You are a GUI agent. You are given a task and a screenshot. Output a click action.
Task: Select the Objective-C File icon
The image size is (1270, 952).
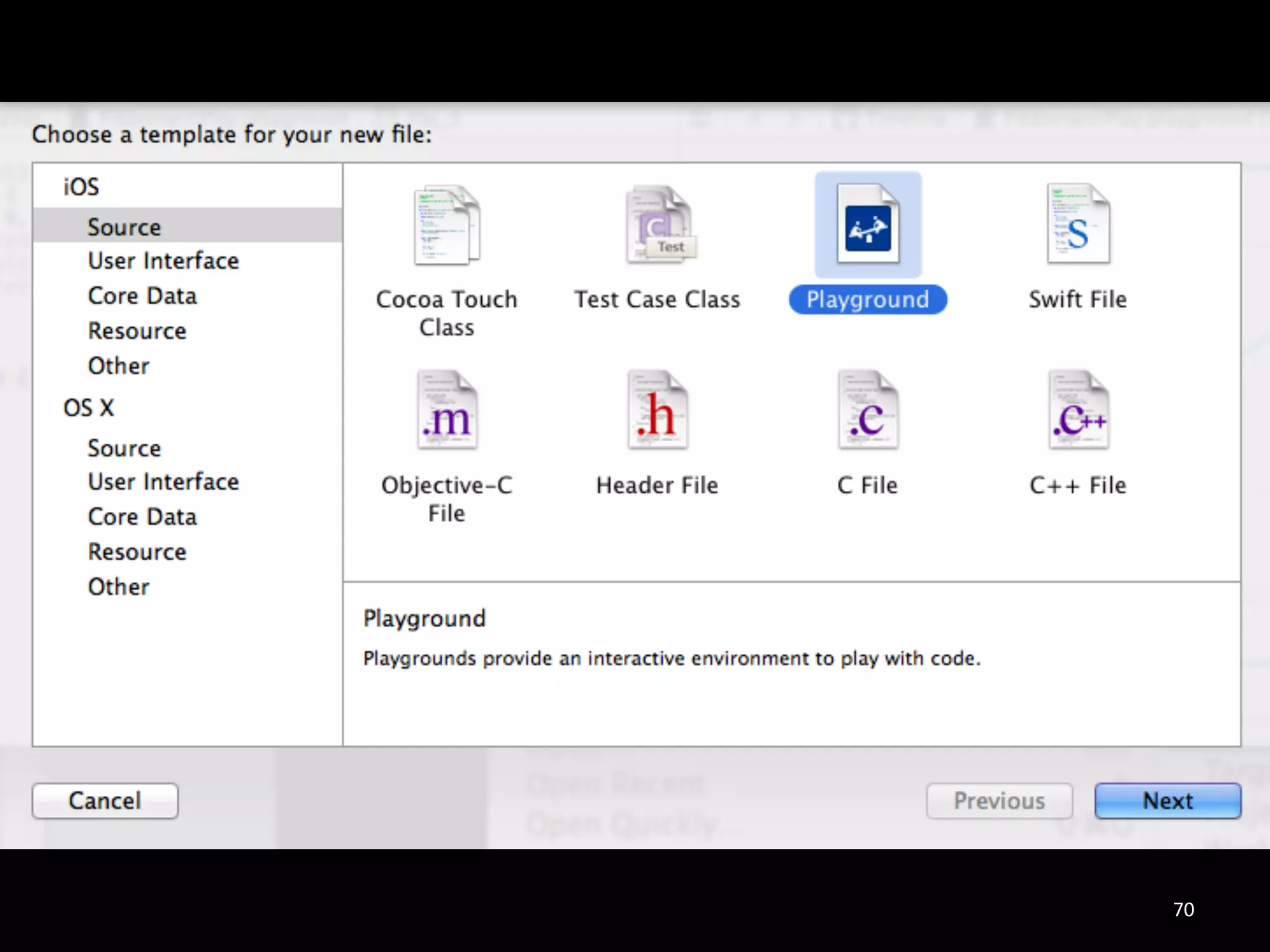coord(446,410)
